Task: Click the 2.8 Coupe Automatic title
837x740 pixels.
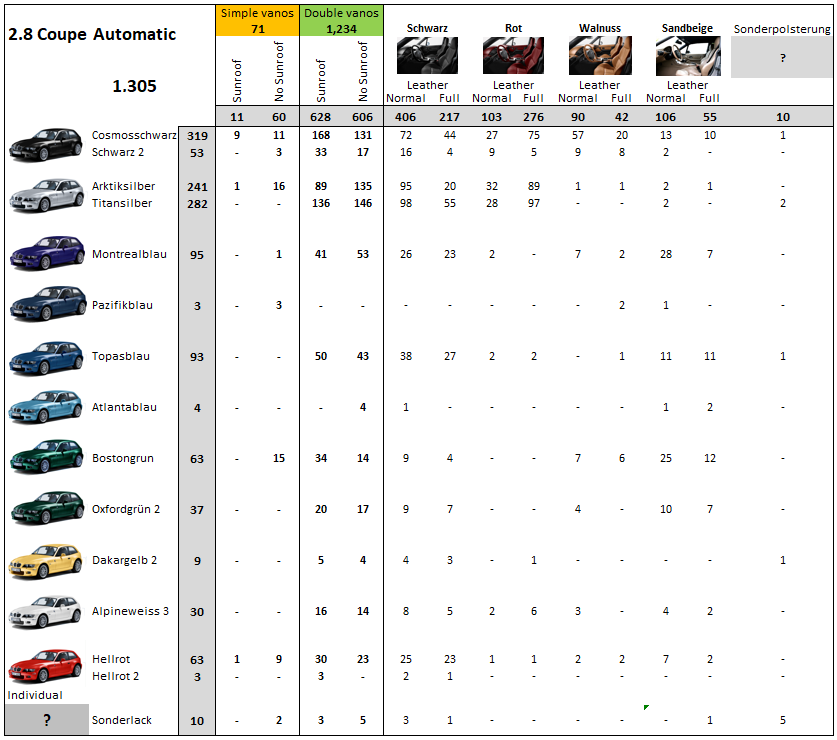Action: [x=92, y=34]
